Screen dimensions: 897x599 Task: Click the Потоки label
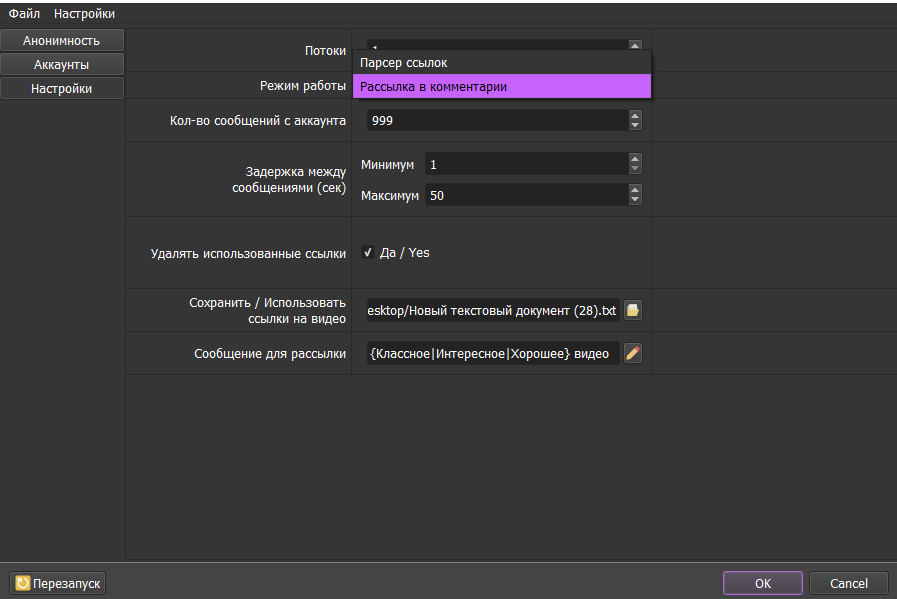[x=325, y=50]
